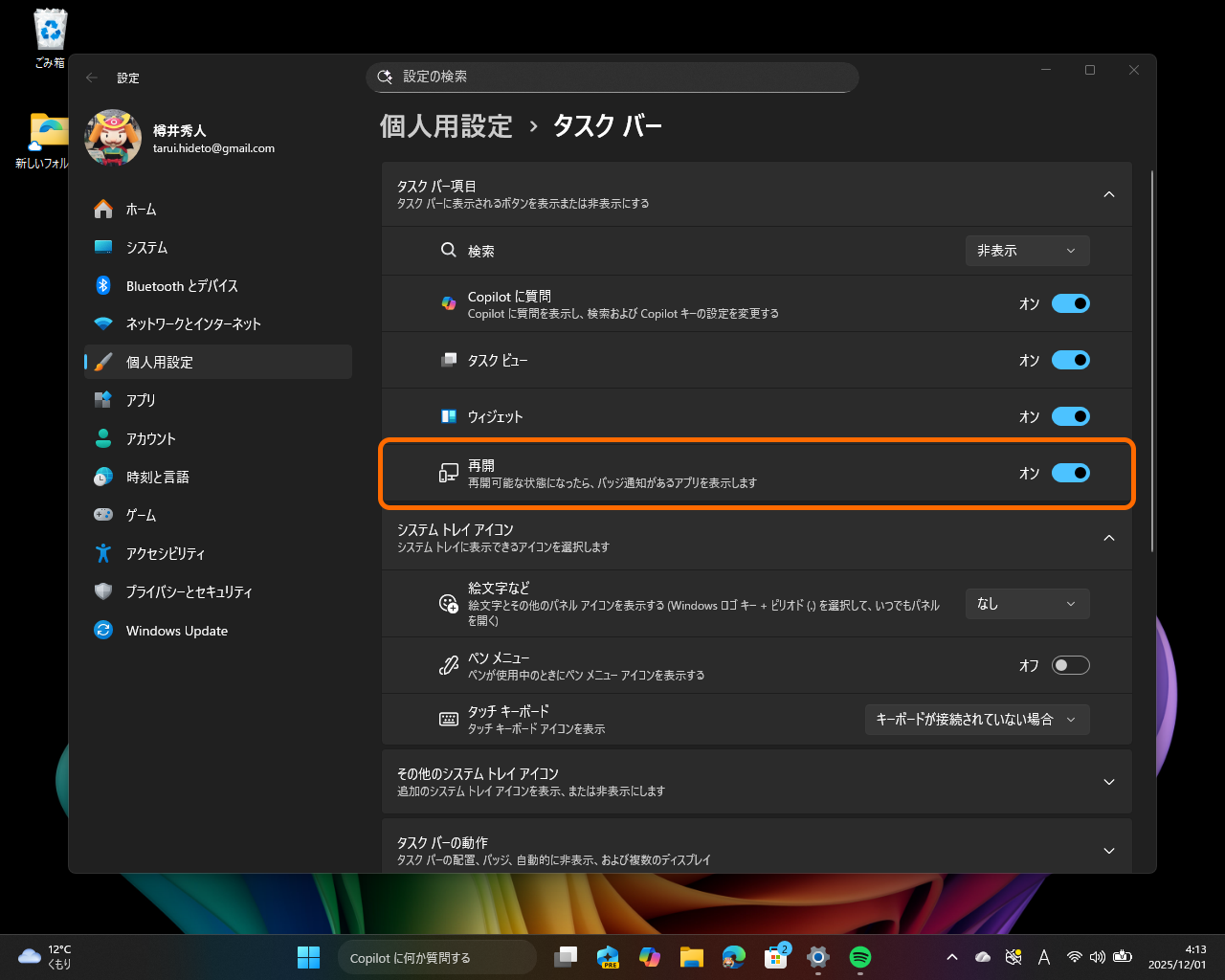Image resolution: width=1225 pixels, height=980 pixels.
Task: Click the 検索 magnifier icon in the row
Action: click(448, 251)
